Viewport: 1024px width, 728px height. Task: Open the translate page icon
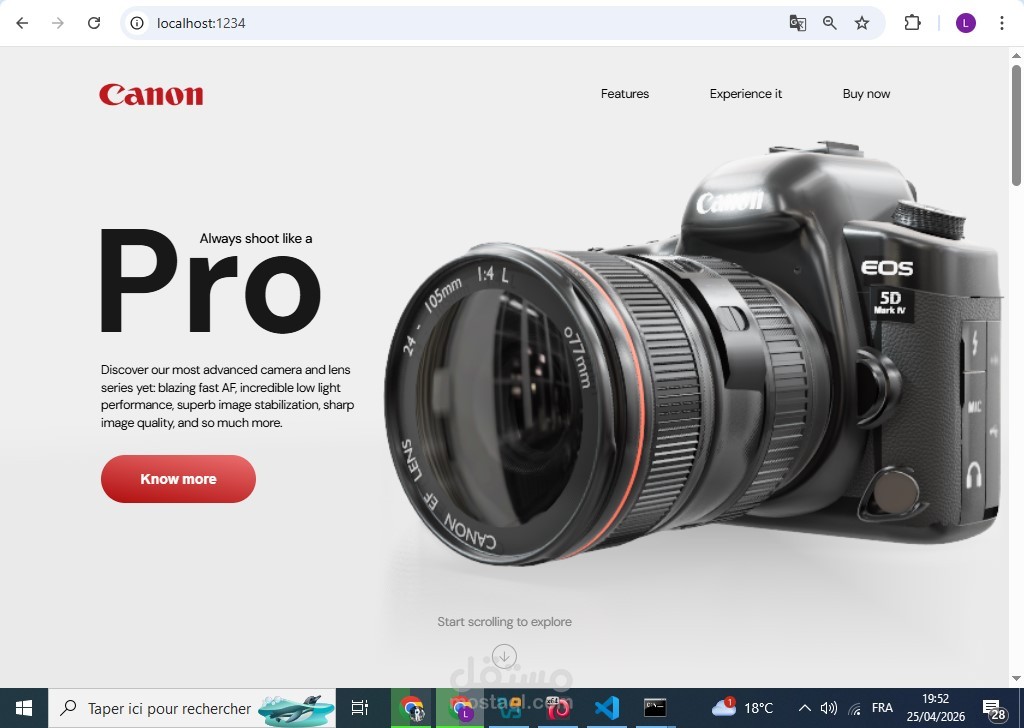[797, 23]
